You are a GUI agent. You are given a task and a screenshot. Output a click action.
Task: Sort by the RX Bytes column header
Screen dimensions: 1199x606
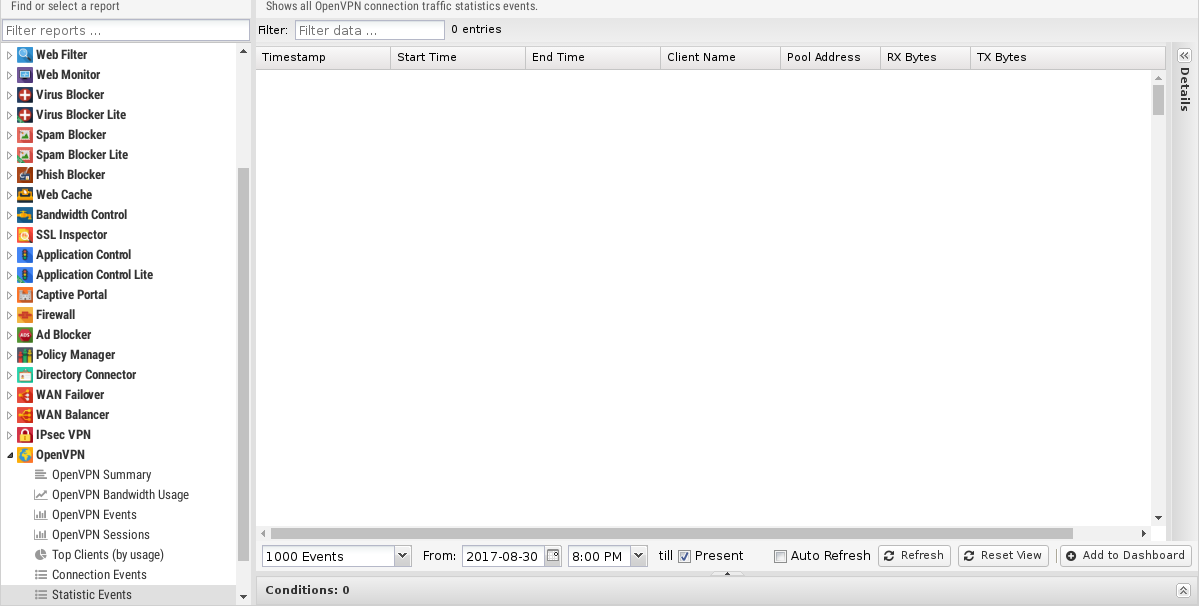point(925,57)
